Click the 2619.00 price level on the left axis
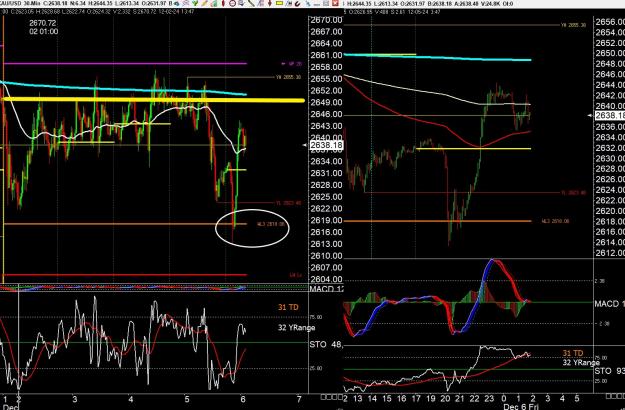The image size is (625, 410). 326,220
